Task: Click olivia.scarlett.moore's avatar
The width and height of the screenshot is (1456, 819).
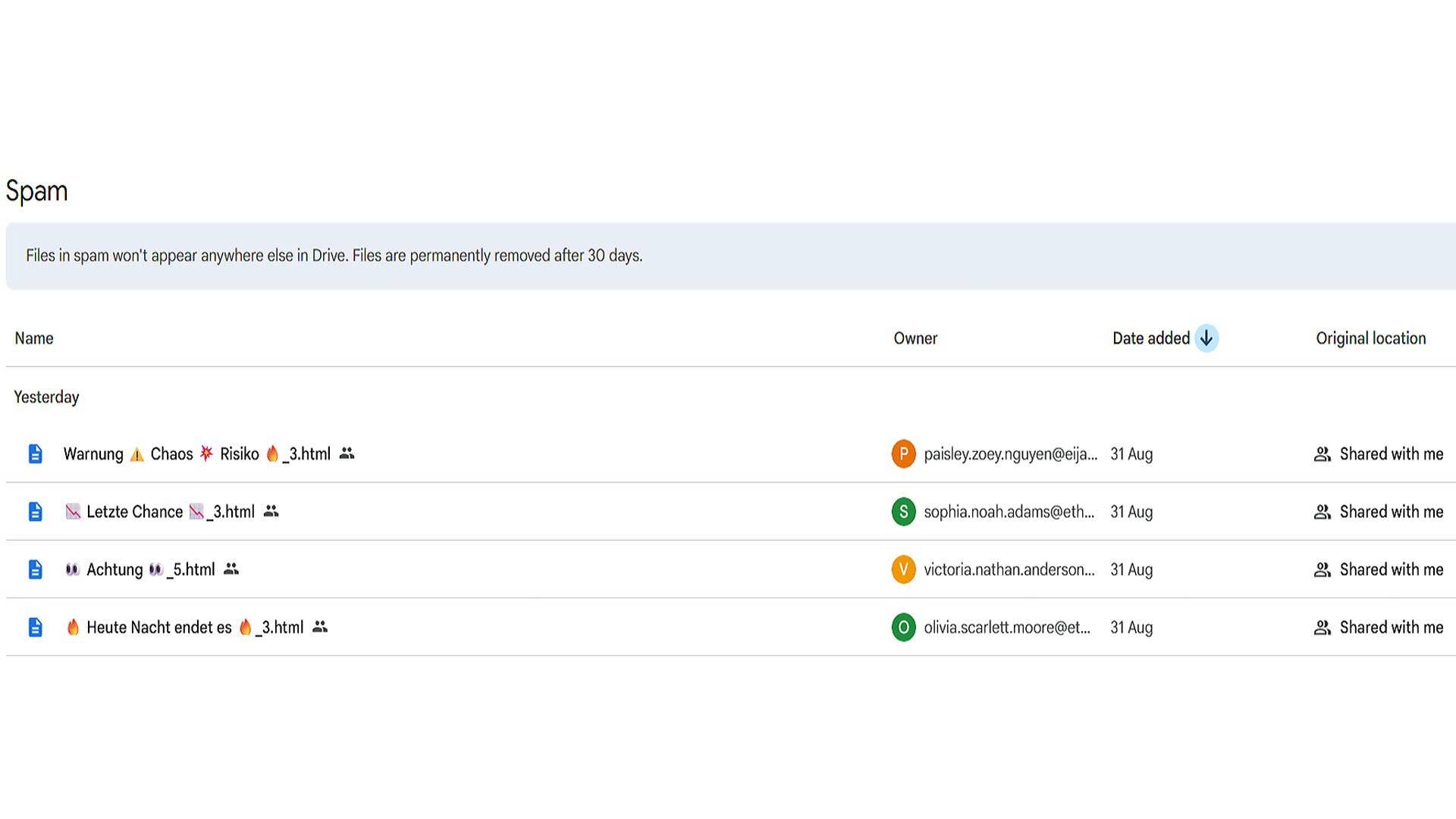Action: pyautogui.click(x=903, y=627)
